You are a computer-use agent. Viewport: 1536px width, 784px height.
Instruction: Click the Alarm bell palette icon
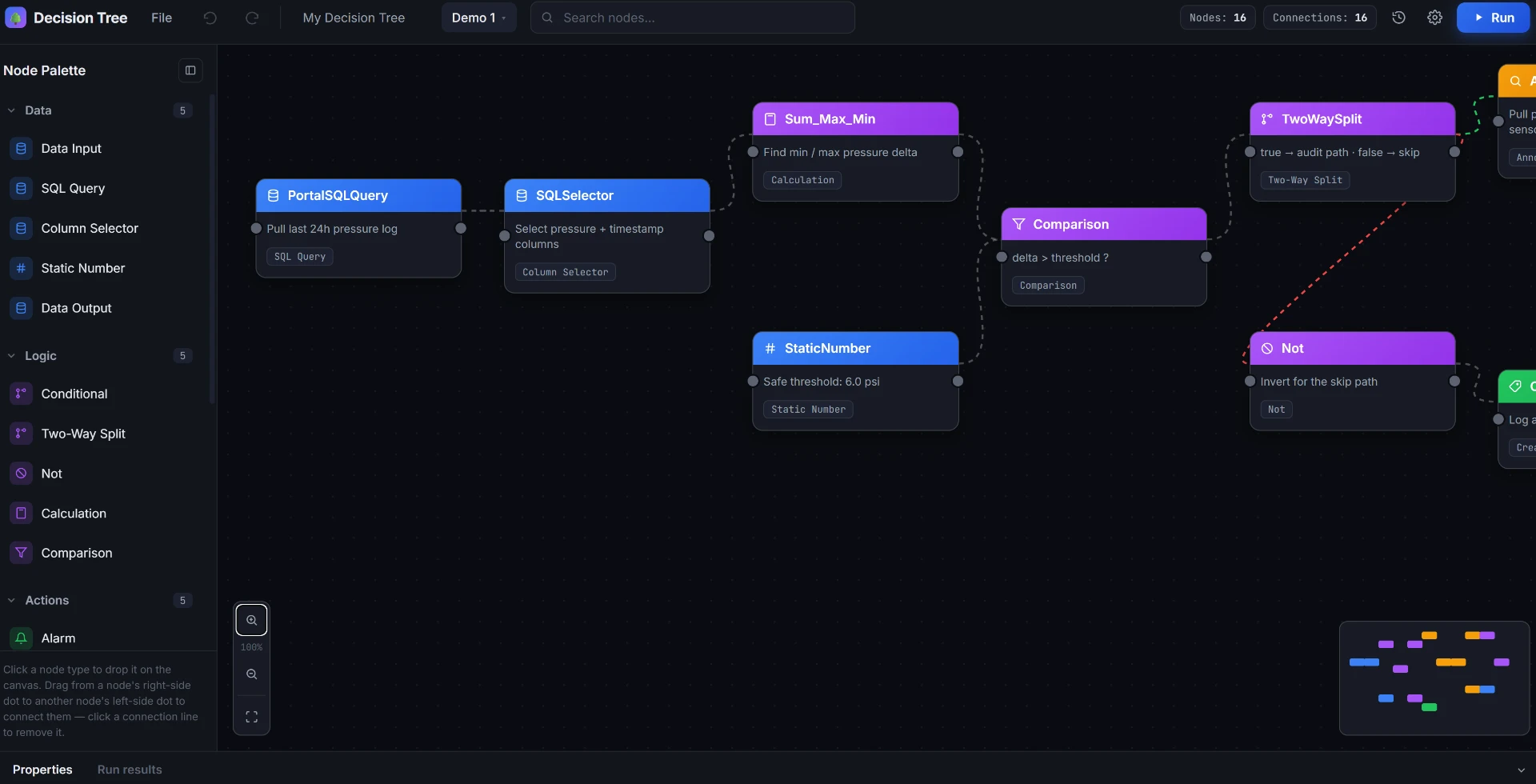coord(21,638)
